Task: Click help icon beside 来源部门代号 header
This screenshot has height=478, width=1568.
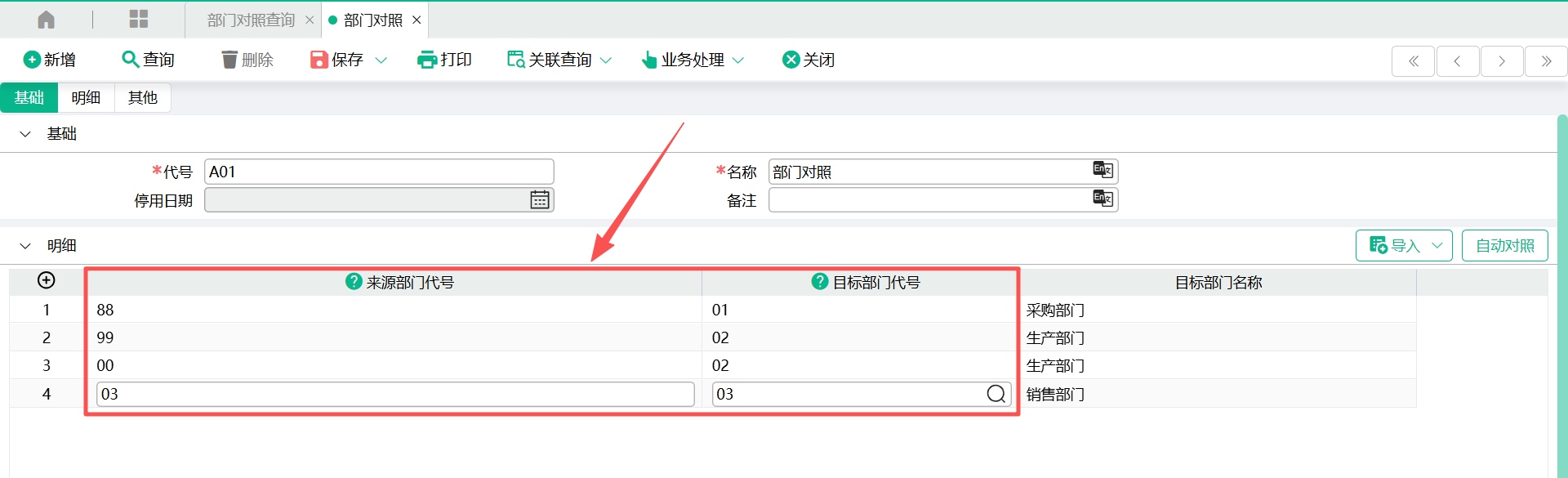Action: click(354, 281)
